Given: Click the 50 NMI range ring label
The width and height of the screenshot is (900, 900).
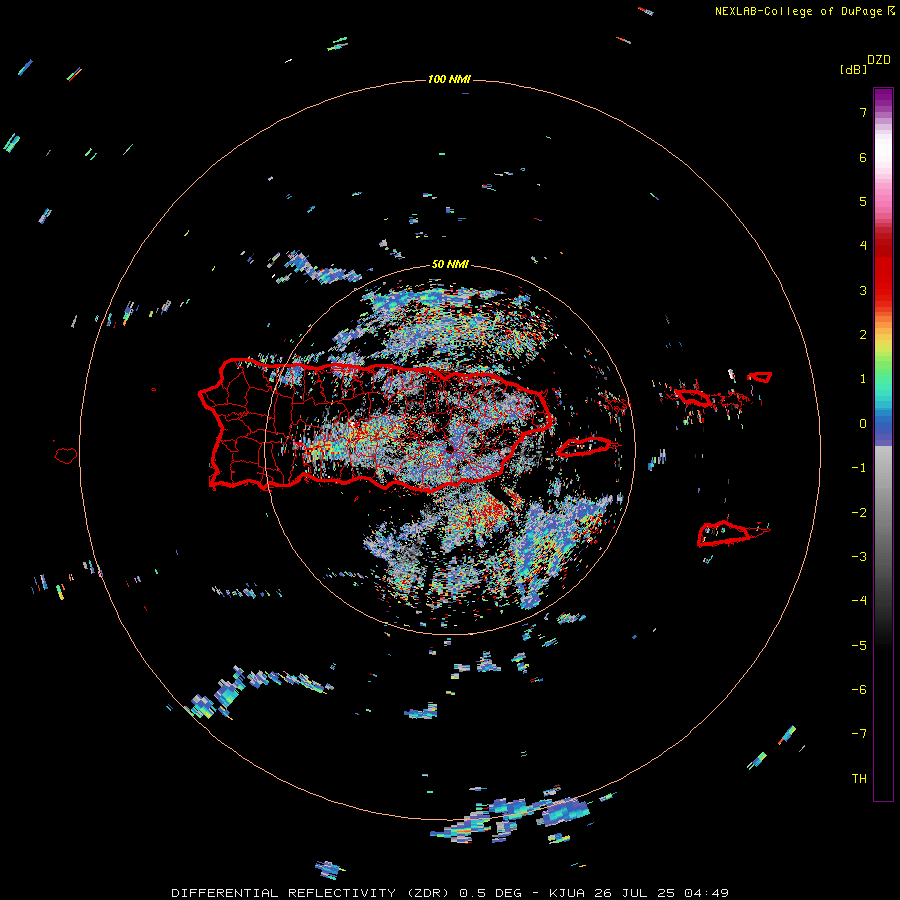Looking at the screenshot, I should pyautogui.click(x=450, y=265).
